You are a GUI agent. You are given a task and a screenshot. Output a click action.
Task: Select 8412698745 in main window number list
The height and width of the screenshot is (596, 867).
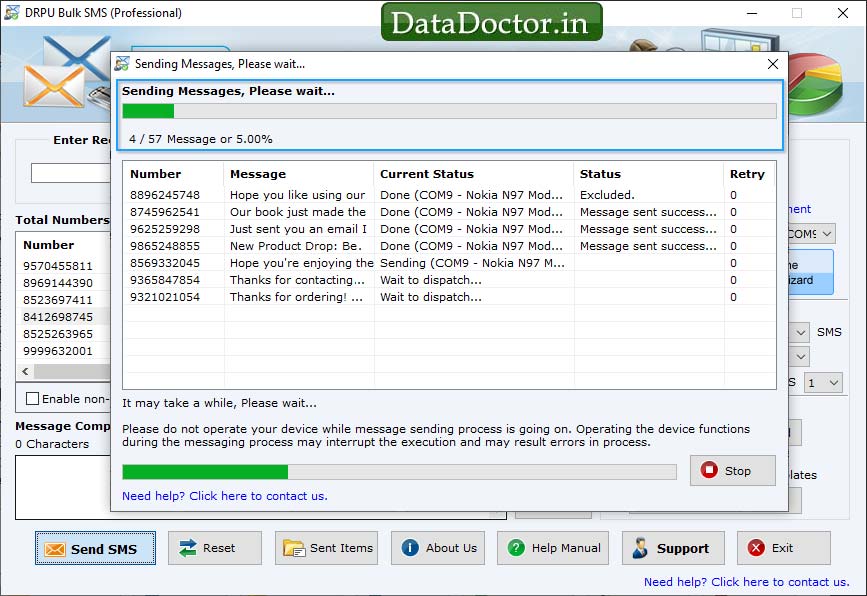[58, 317]
